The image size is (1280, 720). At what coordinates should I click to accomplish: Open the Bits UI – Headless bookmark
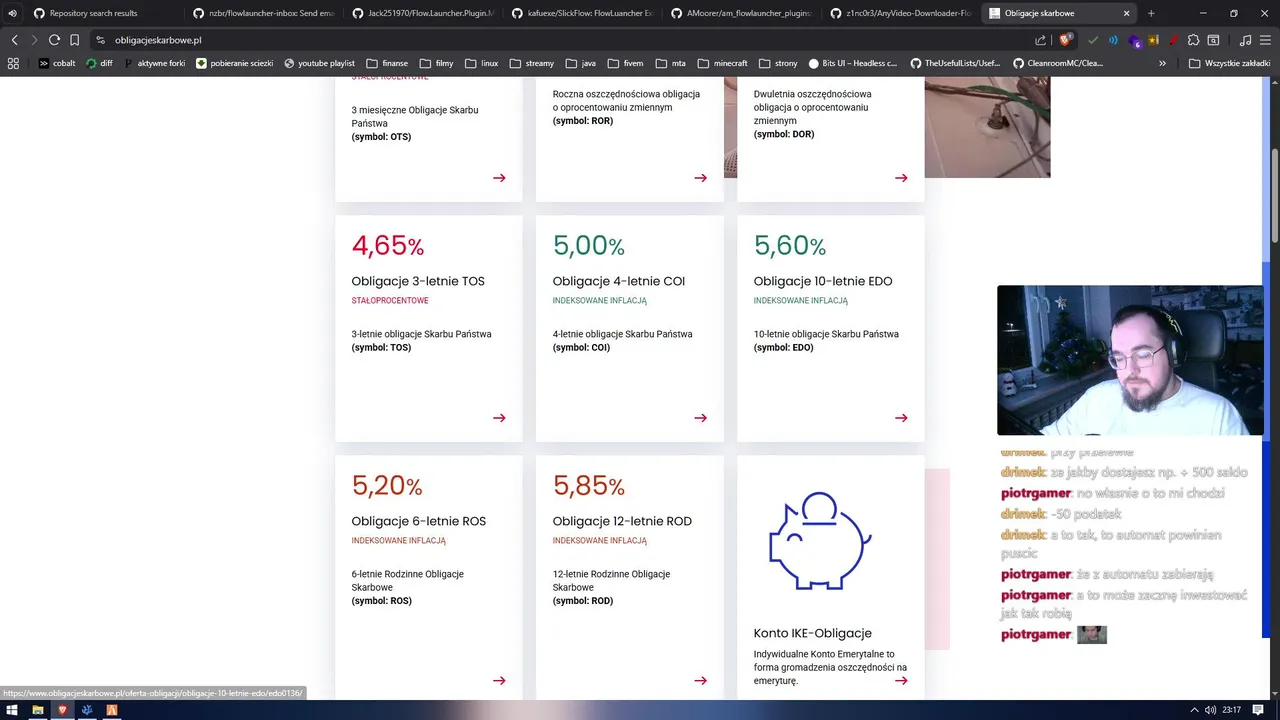[853, 63]
